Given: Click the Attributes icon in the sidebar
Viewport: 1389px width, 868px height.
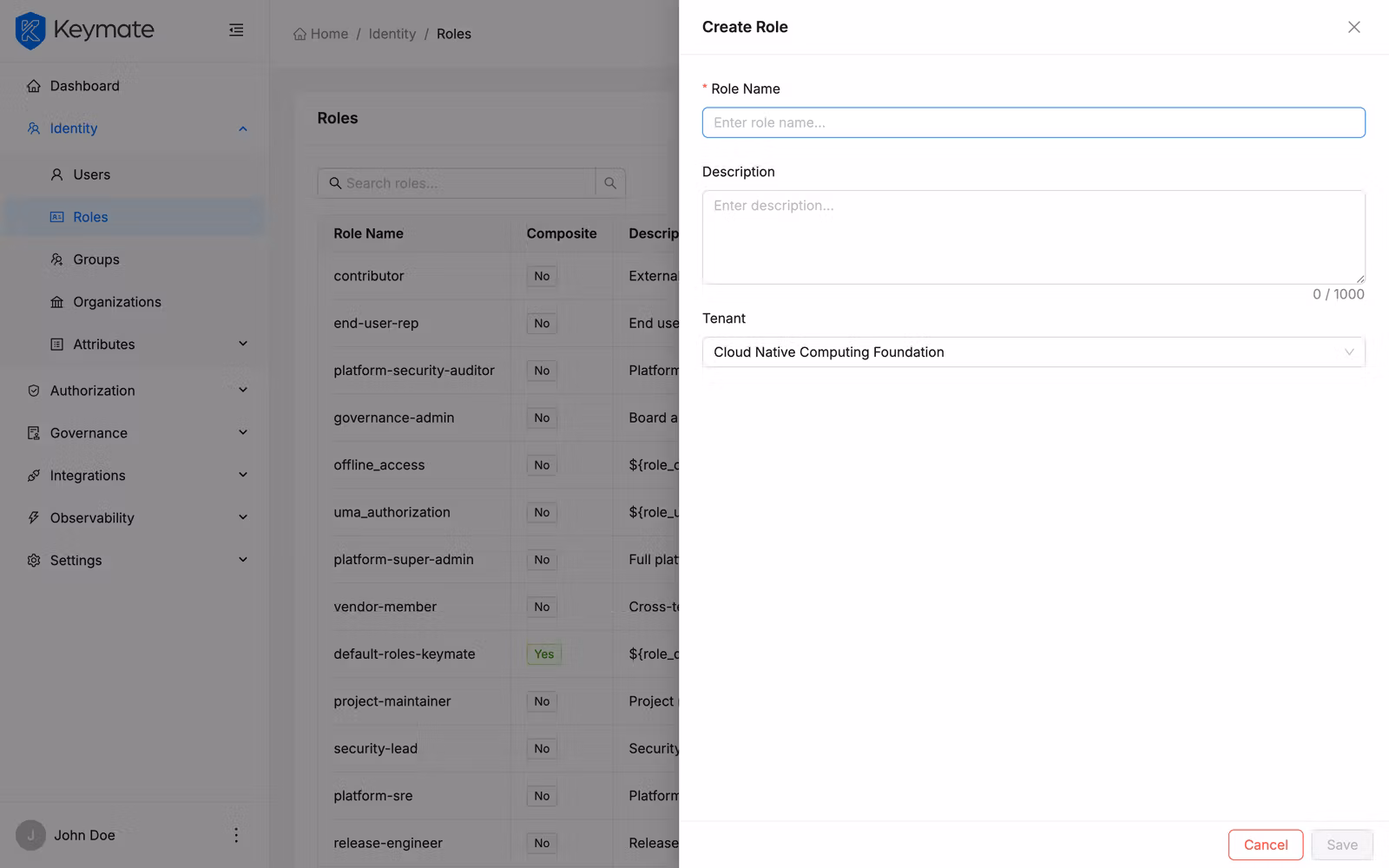Looking at the screenshot, I should pyautogui.click(x=56, y=344).
